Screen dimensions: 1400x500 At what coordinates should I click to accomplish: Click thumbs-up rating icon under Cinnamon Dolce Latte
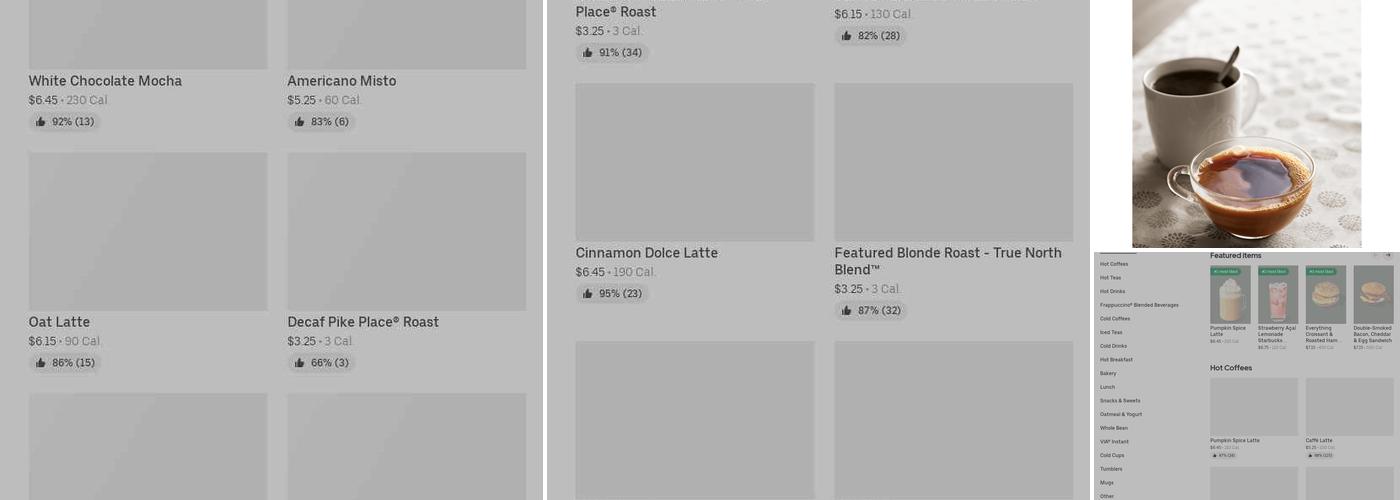[588, 294]
